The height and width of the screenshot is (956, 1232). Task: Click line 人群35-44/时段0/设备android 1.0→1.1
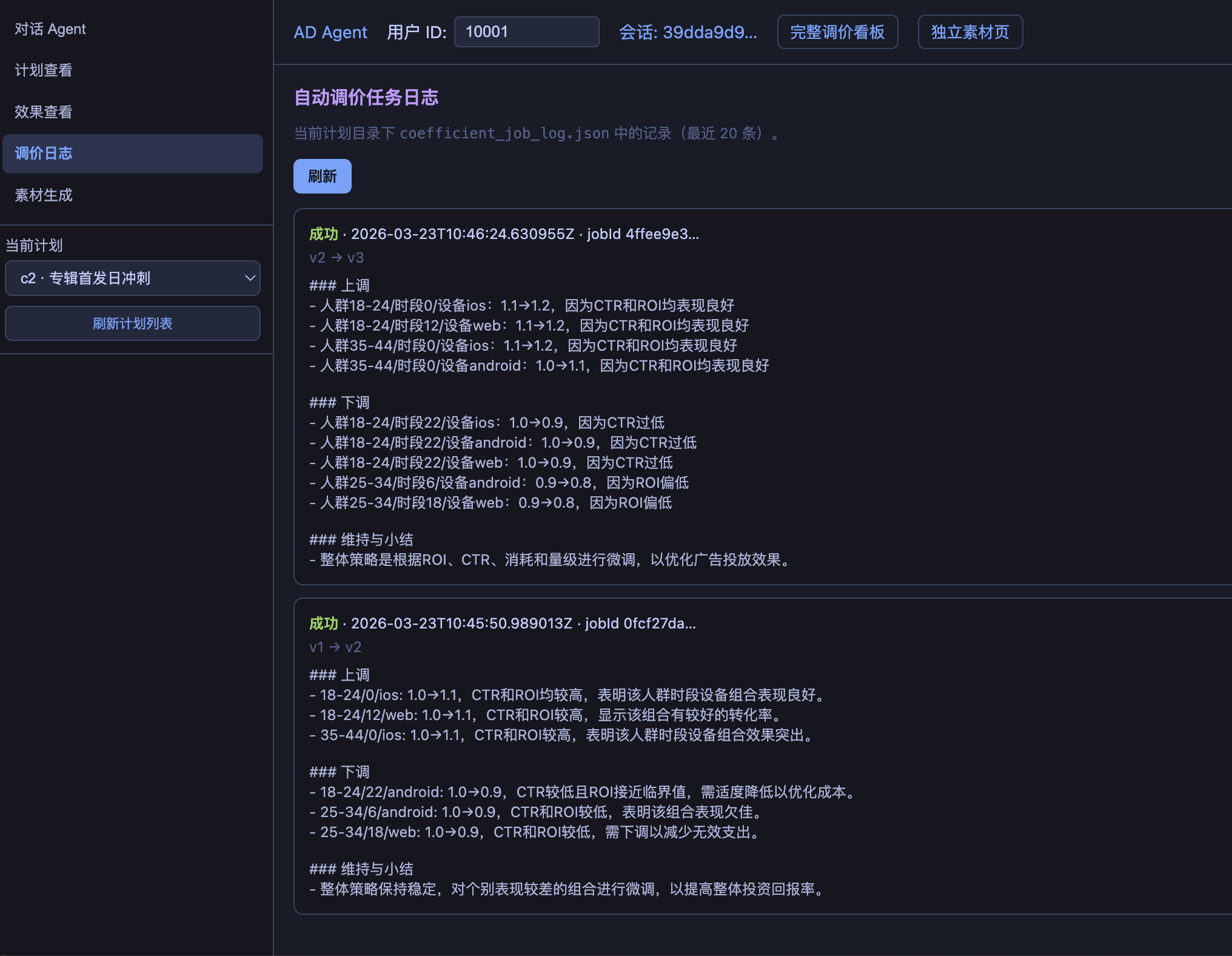539,366
